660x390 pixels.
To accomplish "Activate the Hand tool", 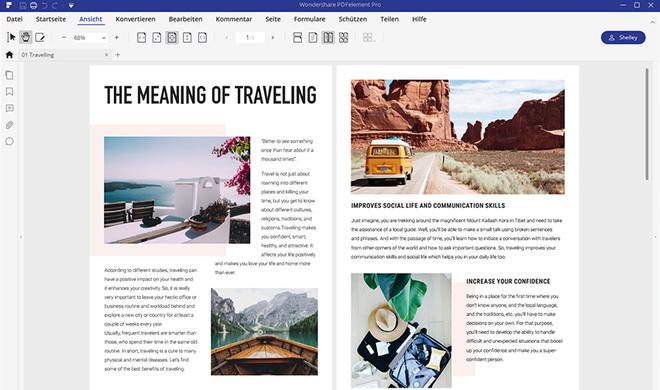I will [26, 37].
